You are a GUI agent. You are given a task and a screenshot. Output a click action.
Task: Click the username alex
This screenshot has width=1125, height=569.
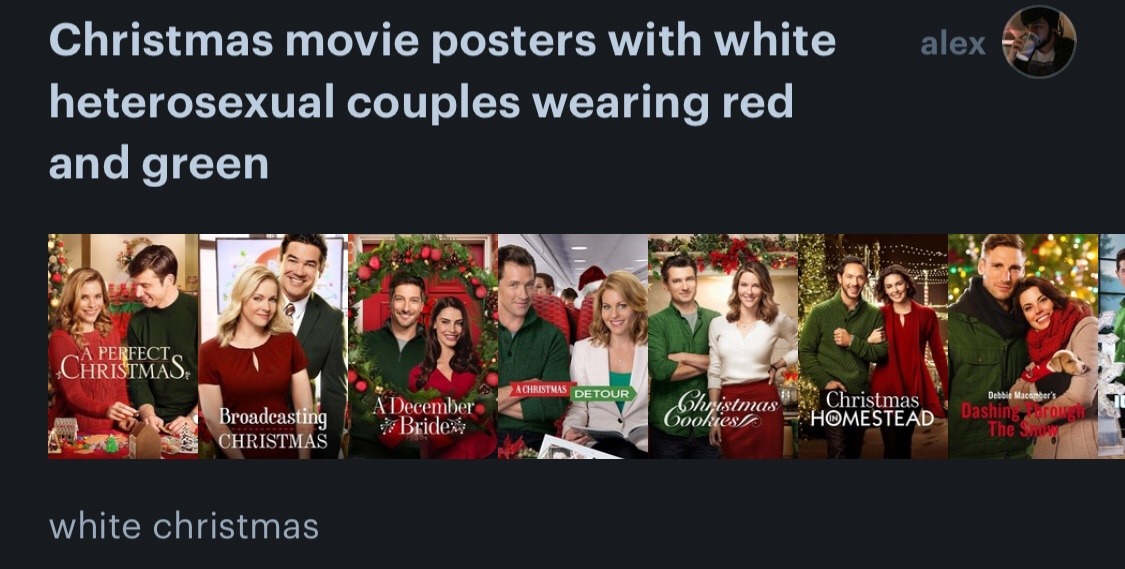pyautogui.click(x=953, y=44)
